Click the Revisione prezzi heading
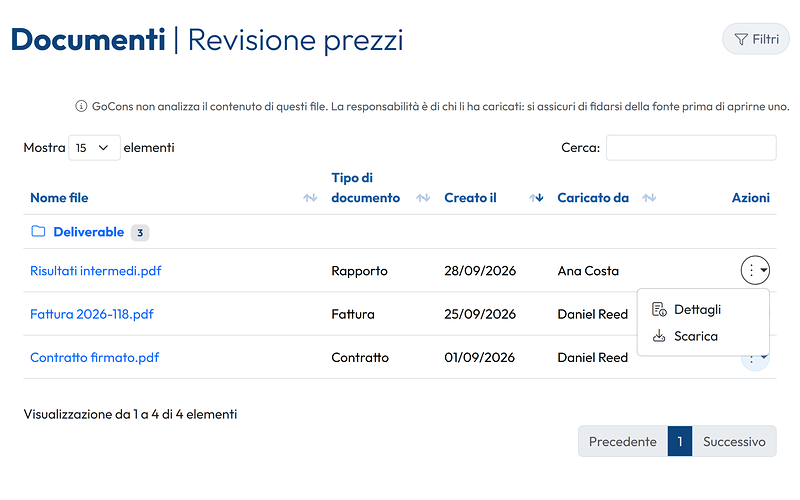Image resolution: width=800 pixels, height=500 pixels. [295, 41]
